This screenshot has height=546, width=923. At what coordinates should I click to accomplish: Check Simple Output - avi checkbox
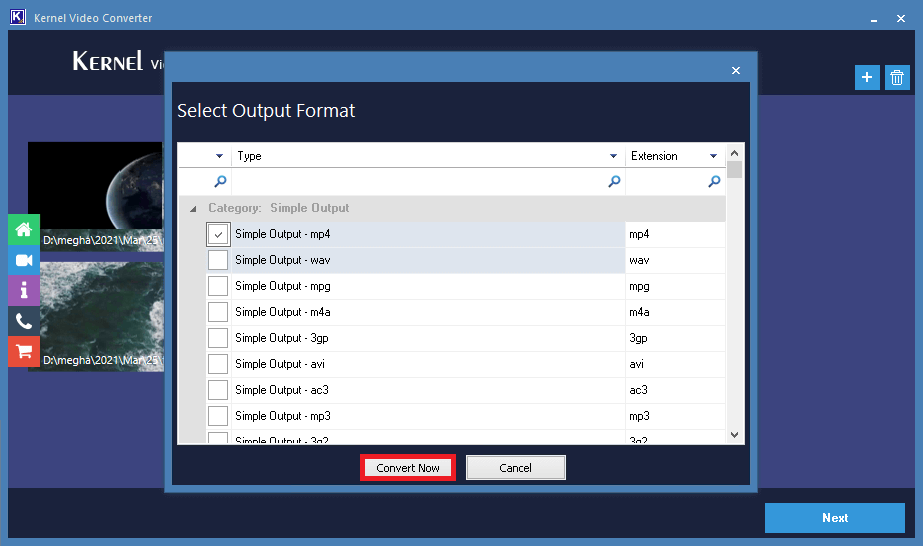pos(218,364)
